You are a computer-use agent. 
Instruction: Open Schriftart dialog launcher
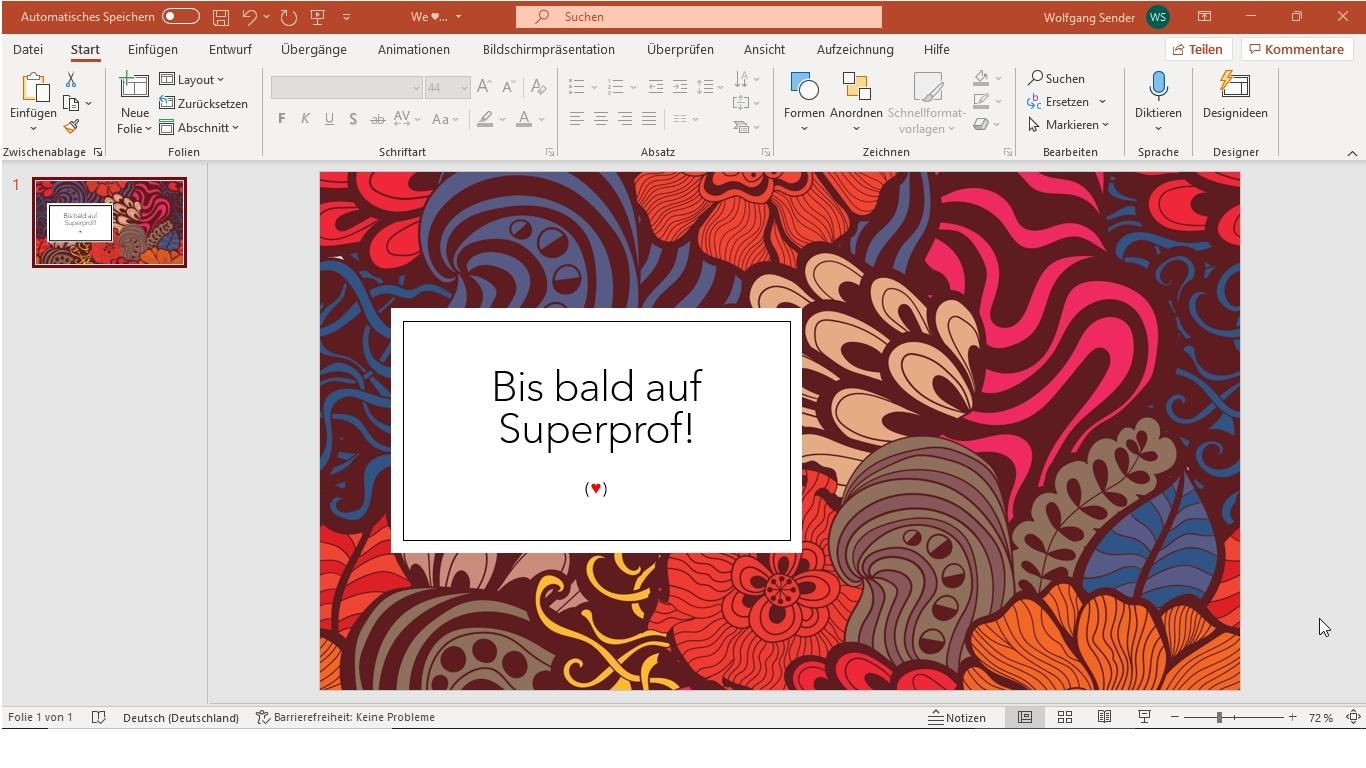click(550, 152)
